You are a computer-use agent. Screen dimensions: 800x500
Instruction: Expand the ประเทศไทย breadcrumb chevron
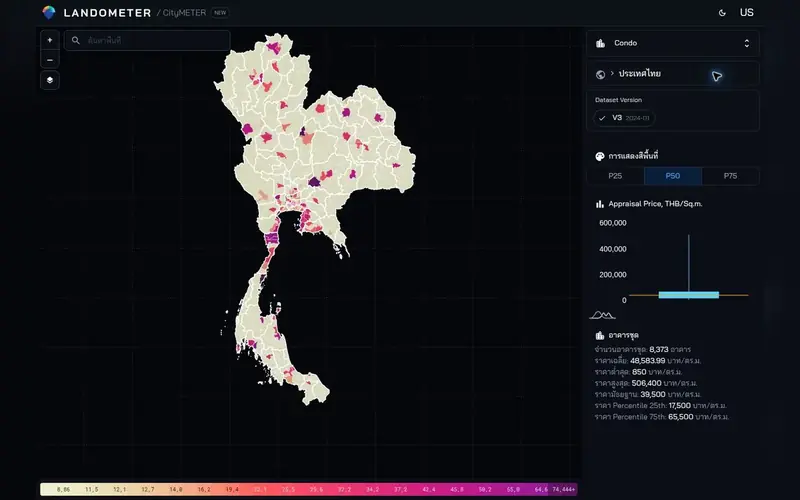coord(612,73)
